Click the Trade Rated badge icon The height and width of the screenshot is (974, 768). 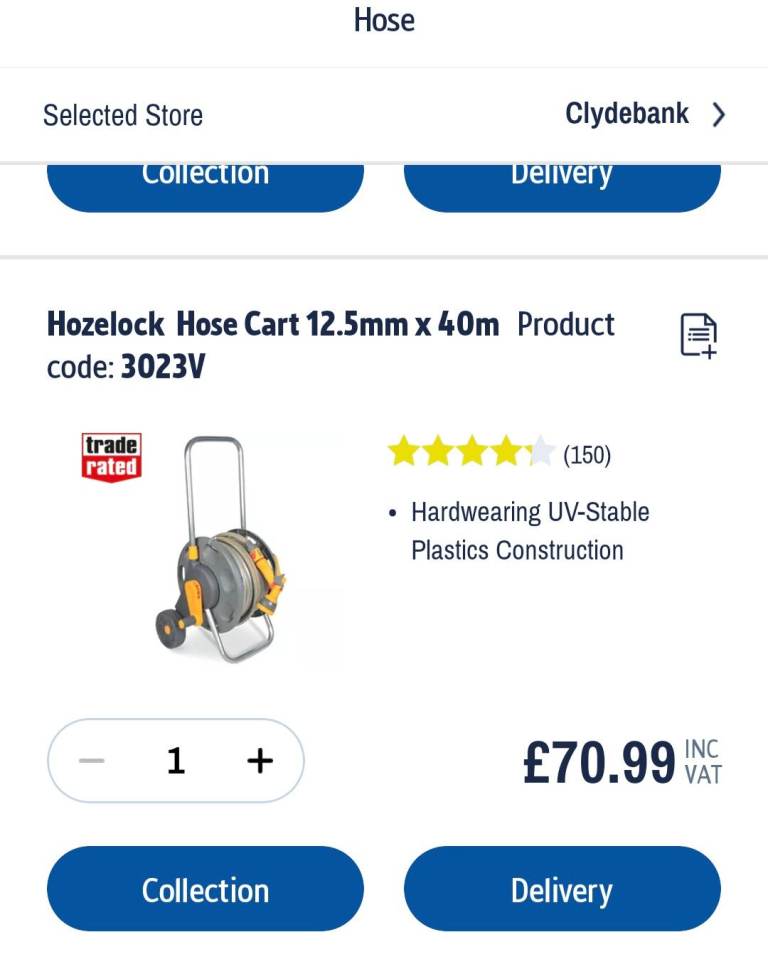pos(110,455)
